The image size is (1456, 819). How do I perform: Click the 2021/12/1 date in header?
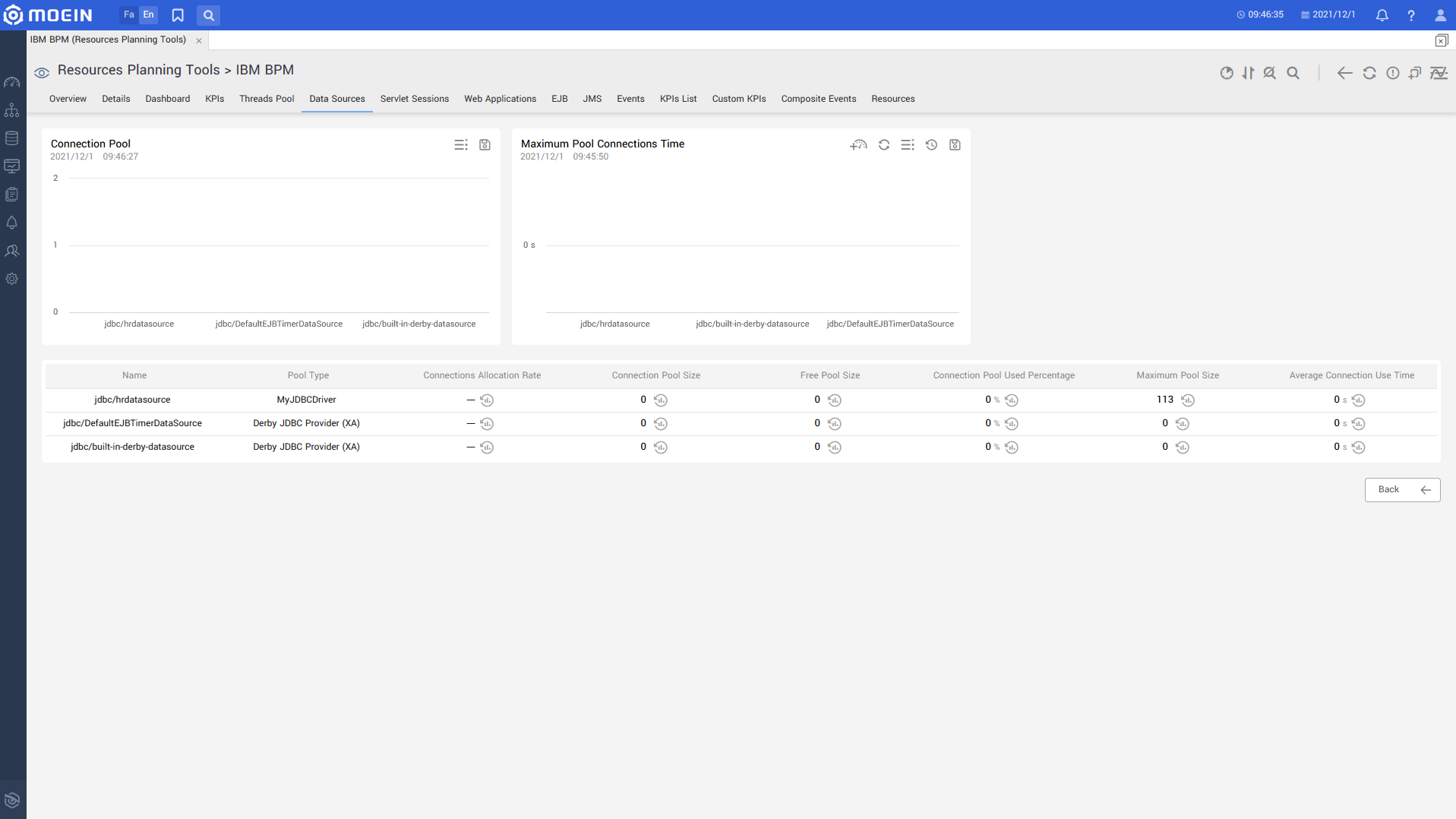[1328, 15]
